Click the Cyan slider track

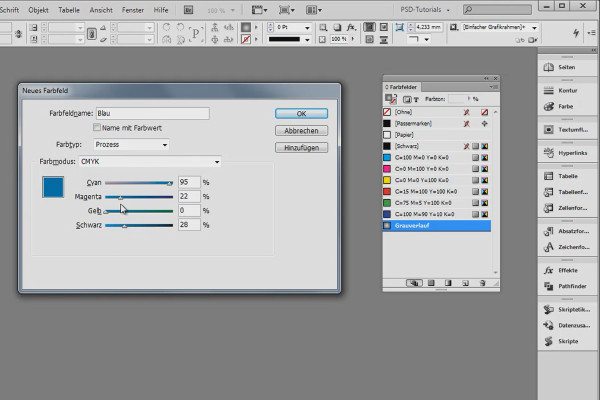pos(139,183)
